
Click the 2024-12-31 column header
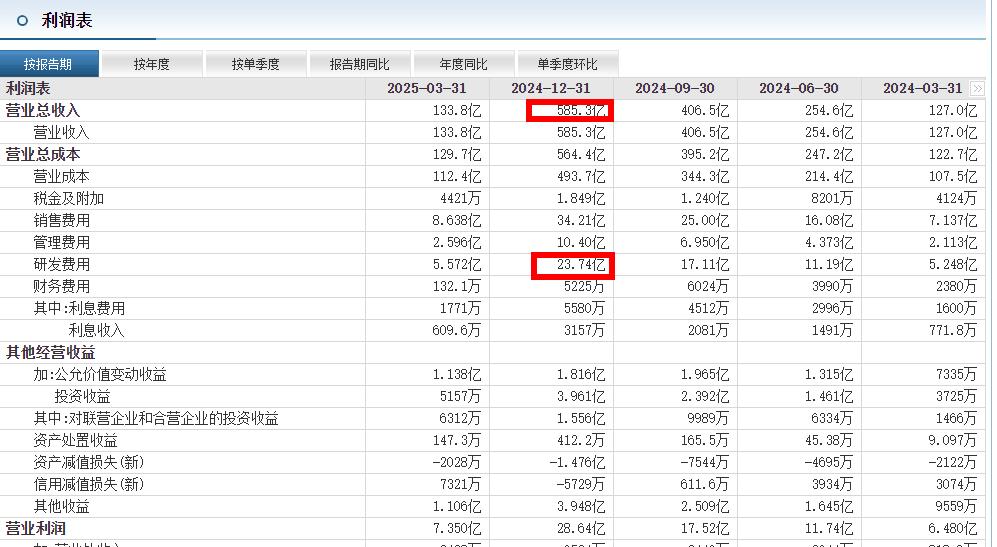551,88
